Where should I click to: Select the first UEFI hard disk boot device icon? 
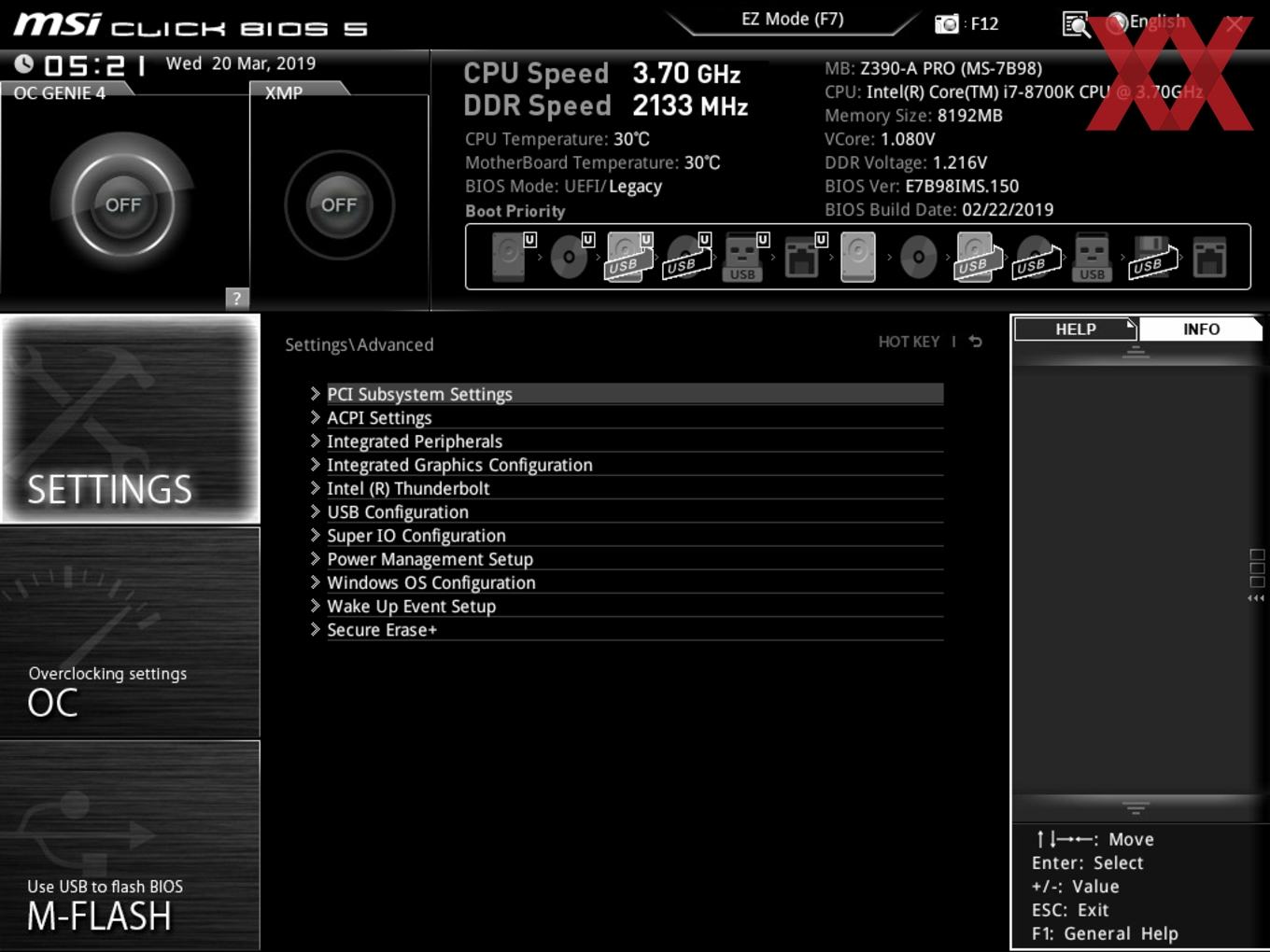pyautogui.click(x=512, y=256)
